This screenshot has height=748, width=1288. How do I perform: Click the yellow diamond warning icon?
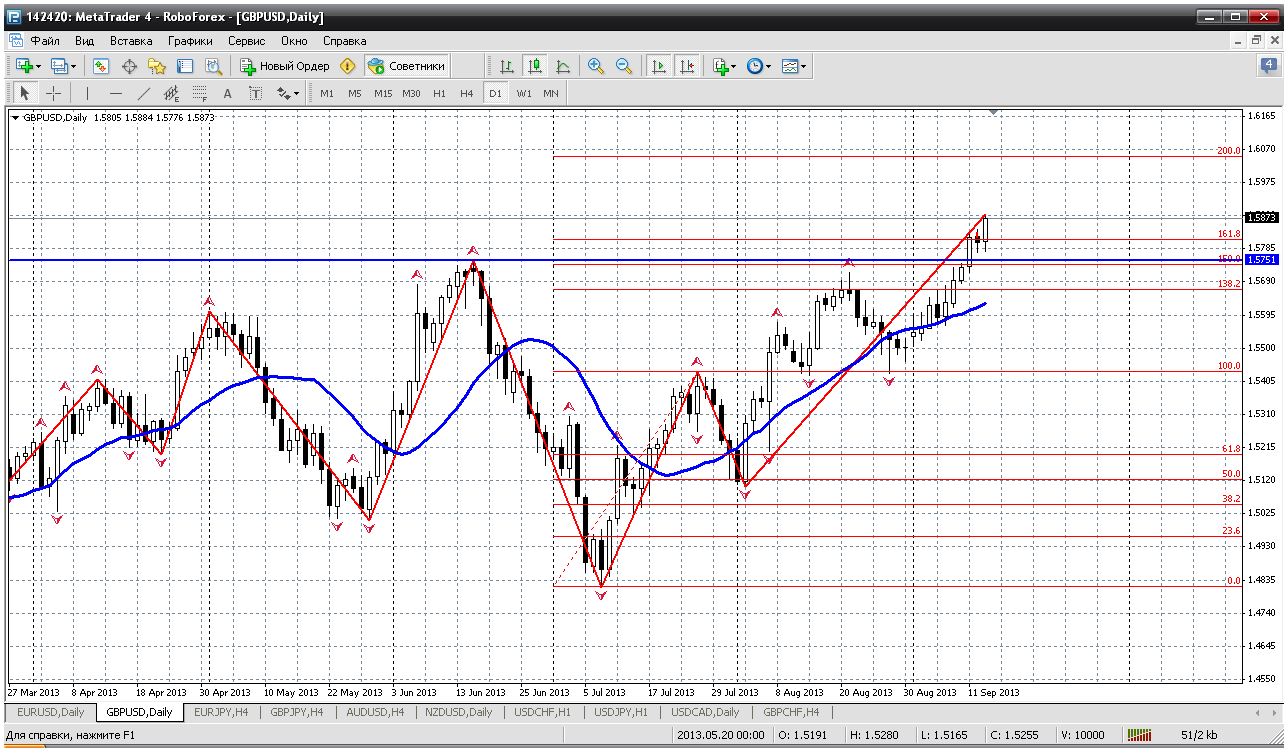click(348, 66)
